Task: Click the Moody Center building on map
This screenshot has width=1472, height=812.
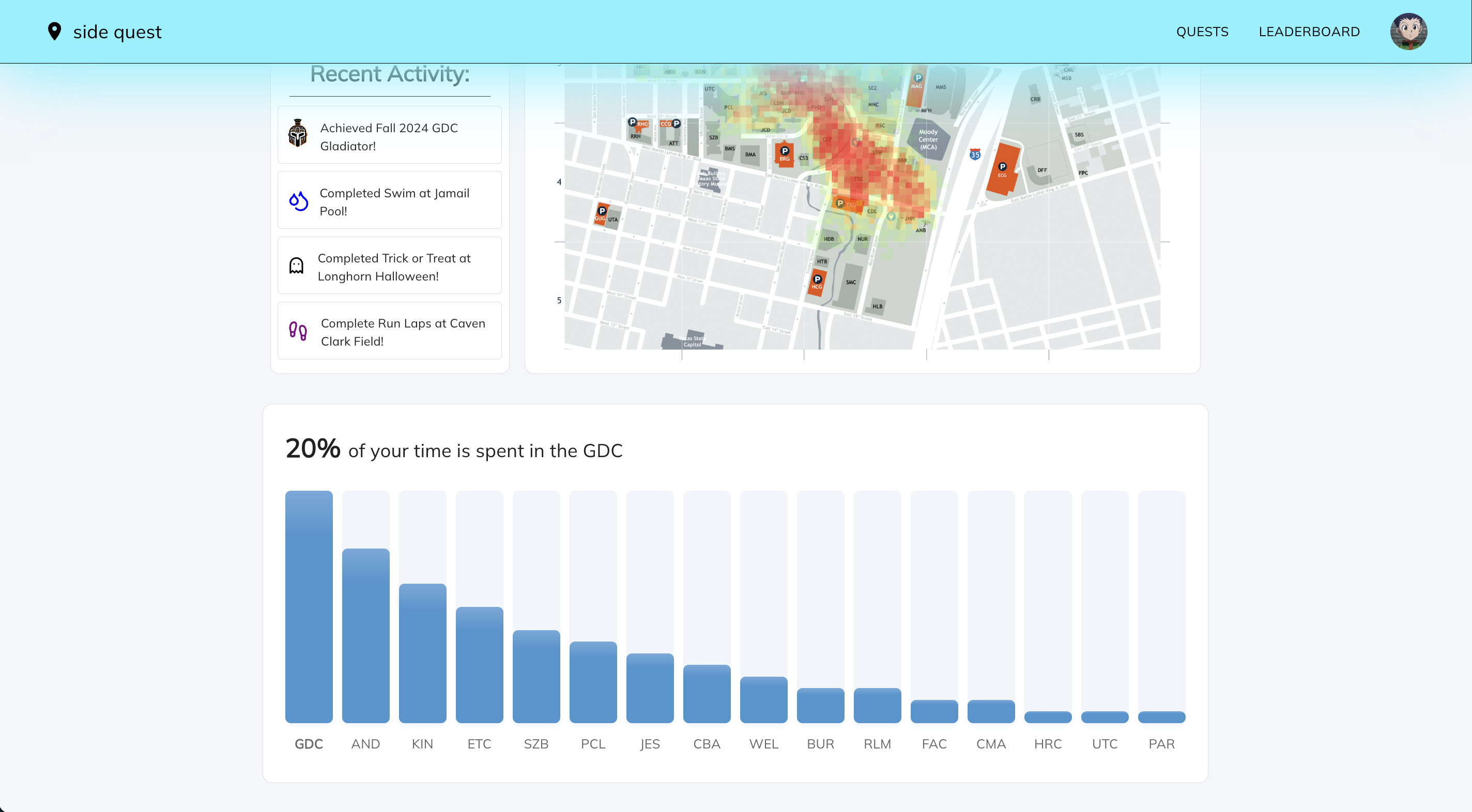Action: 928,139
